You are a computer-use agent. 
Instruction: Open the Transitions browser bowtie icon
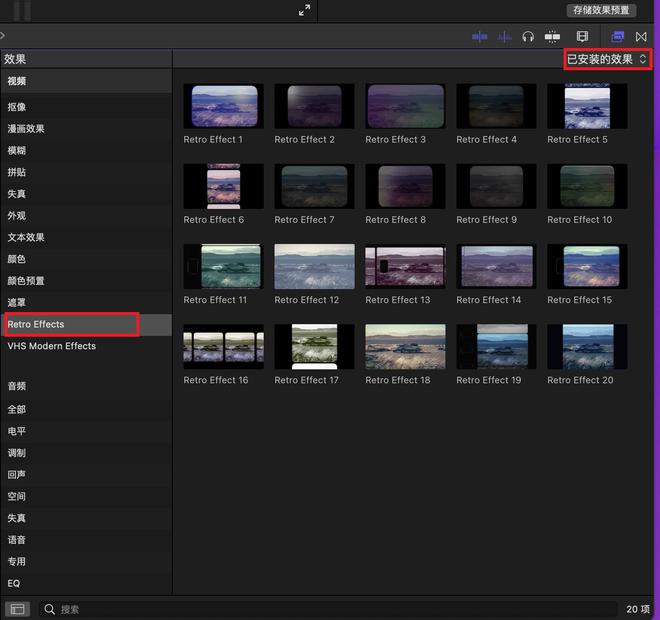tap(641, 37)
